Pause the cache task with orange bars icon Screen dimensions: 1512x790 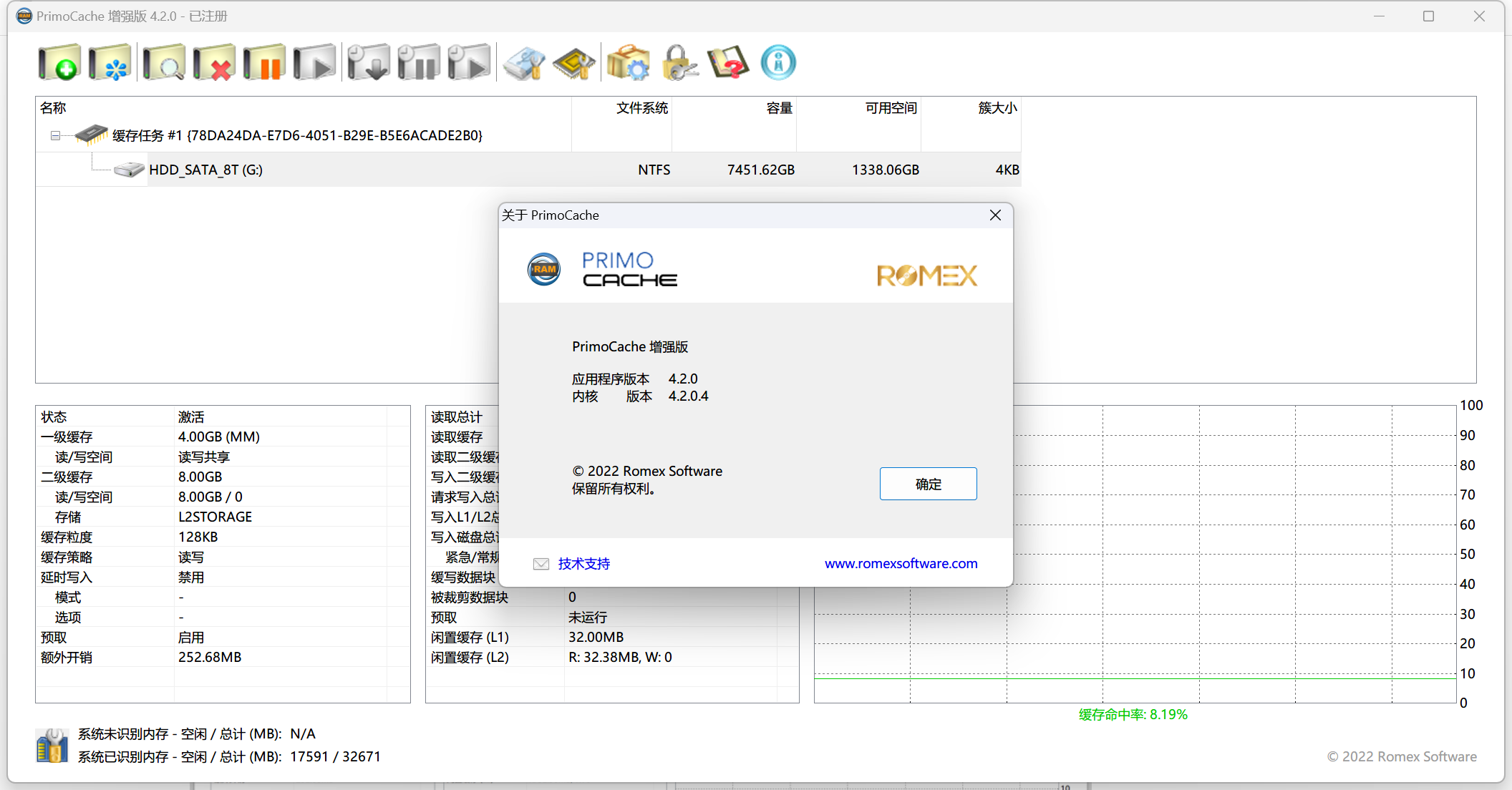263,63
